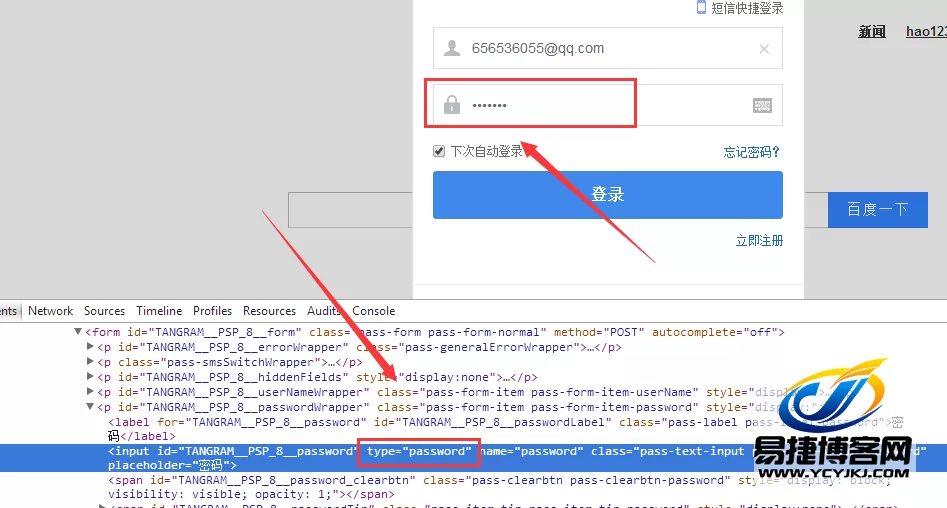Collapse the TANGRAM__PSP_8__passwordWrapper node
This screenshot has width=947, height=508.
(x=90, y=407)
